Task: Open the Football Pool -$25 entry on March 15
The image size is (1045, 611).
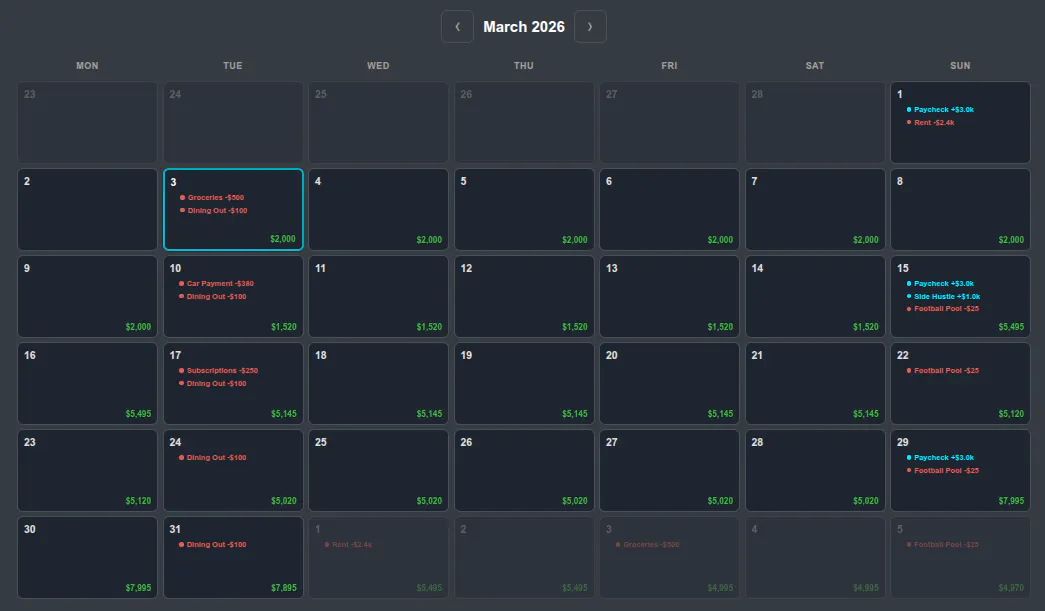Action: pyautogui.click(x=942, y=308)
